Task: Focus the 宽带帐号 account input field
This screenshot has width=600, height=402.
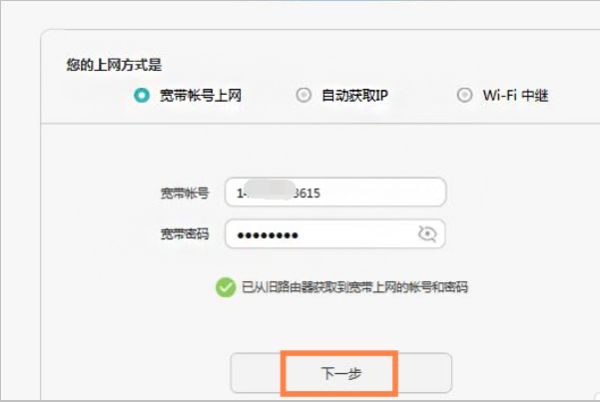Action: click(x=336, y=192)
